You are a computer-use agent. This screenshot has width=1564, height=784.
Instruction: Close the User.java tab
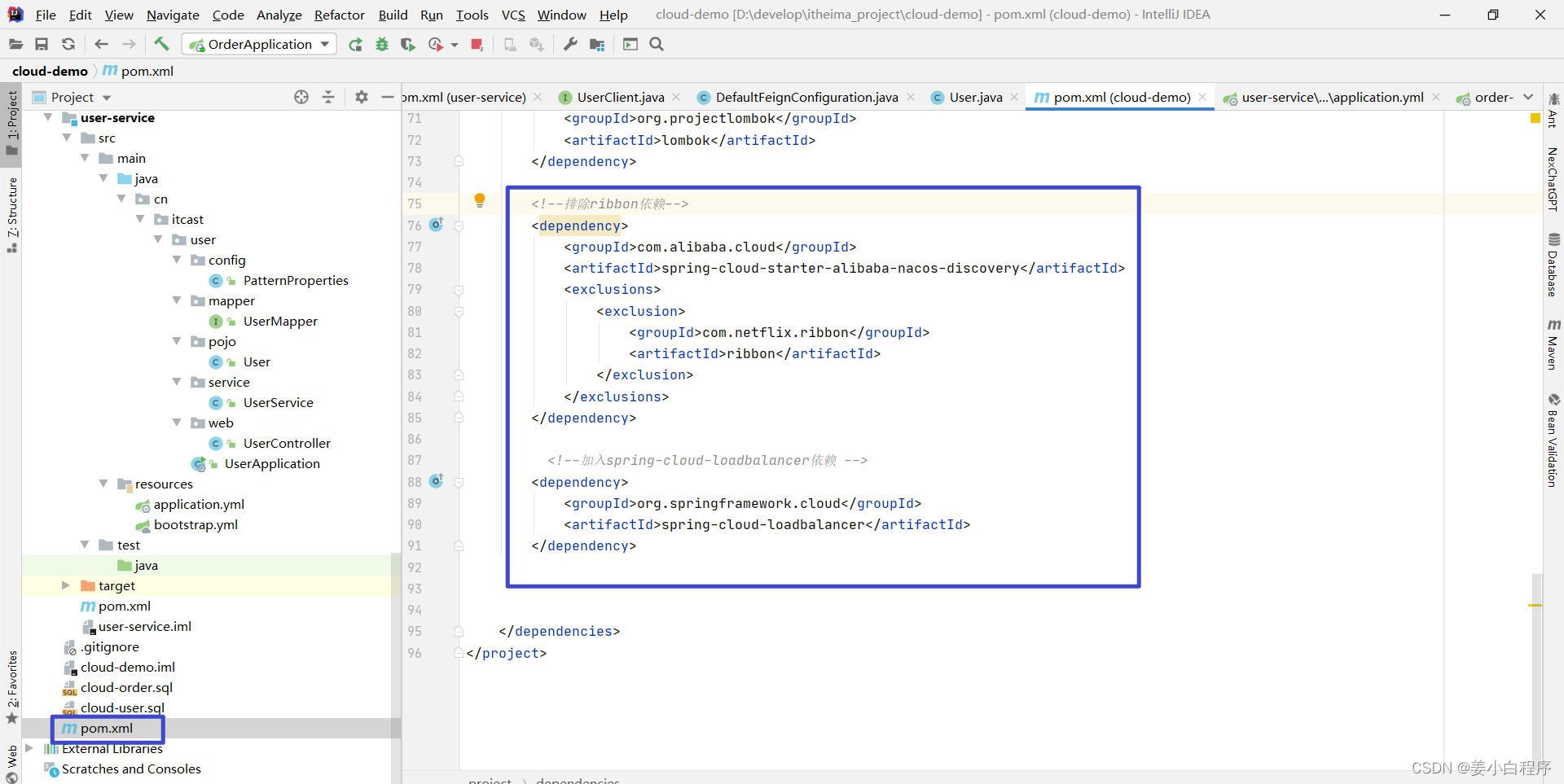coord(1014,97)
